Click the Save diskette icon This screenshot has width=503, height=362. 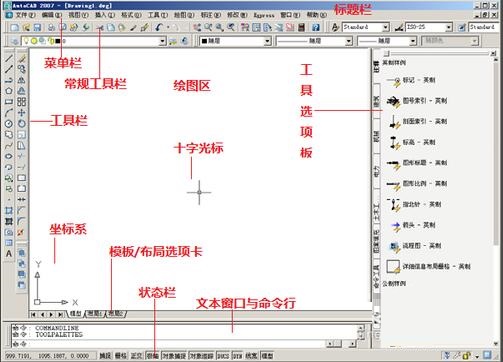pyautogui.click(x=37, y=28)
